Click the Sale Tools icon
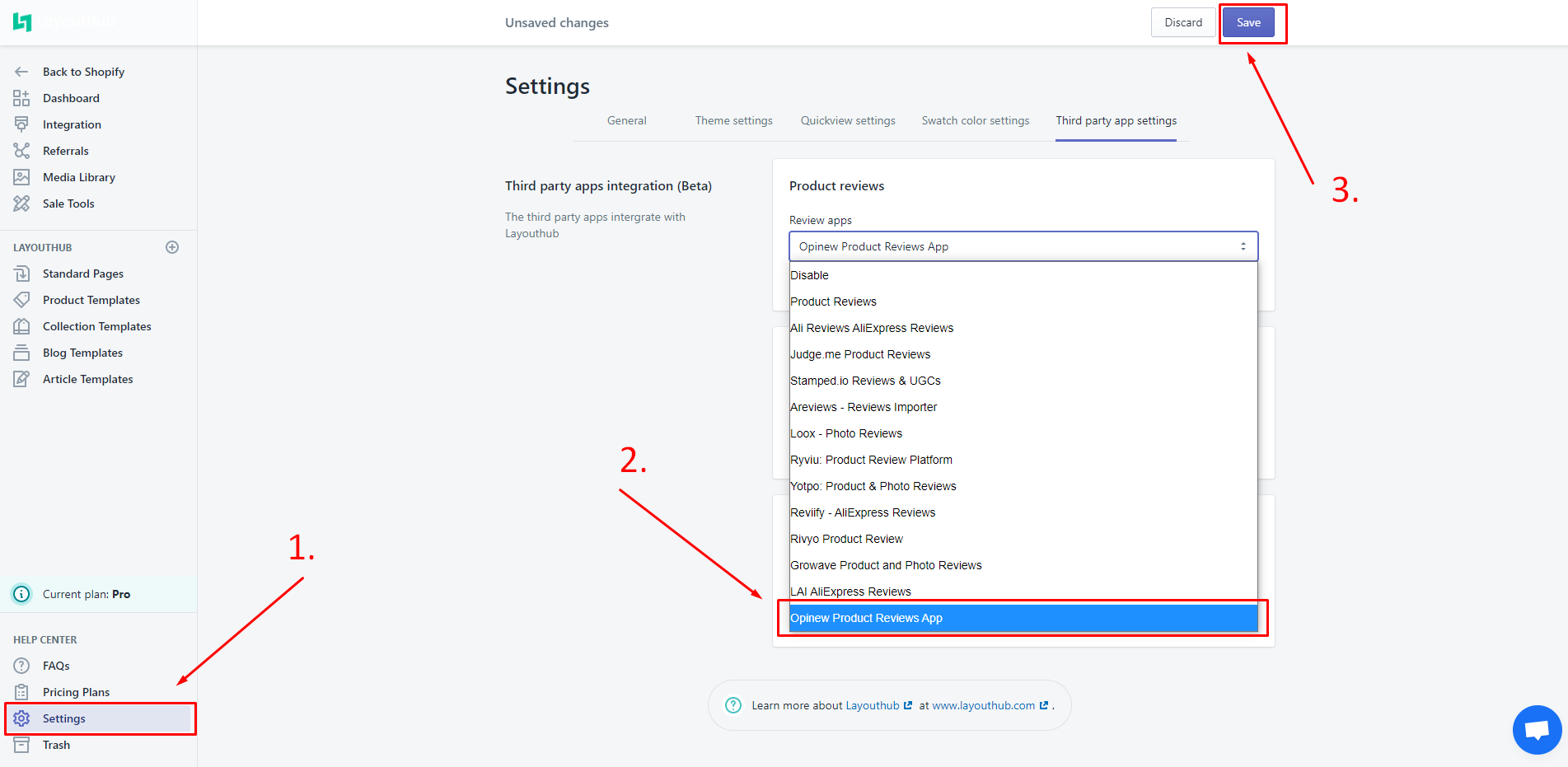Image resolution: width=1568 pixels, height=767 pixels. (21, 203)
